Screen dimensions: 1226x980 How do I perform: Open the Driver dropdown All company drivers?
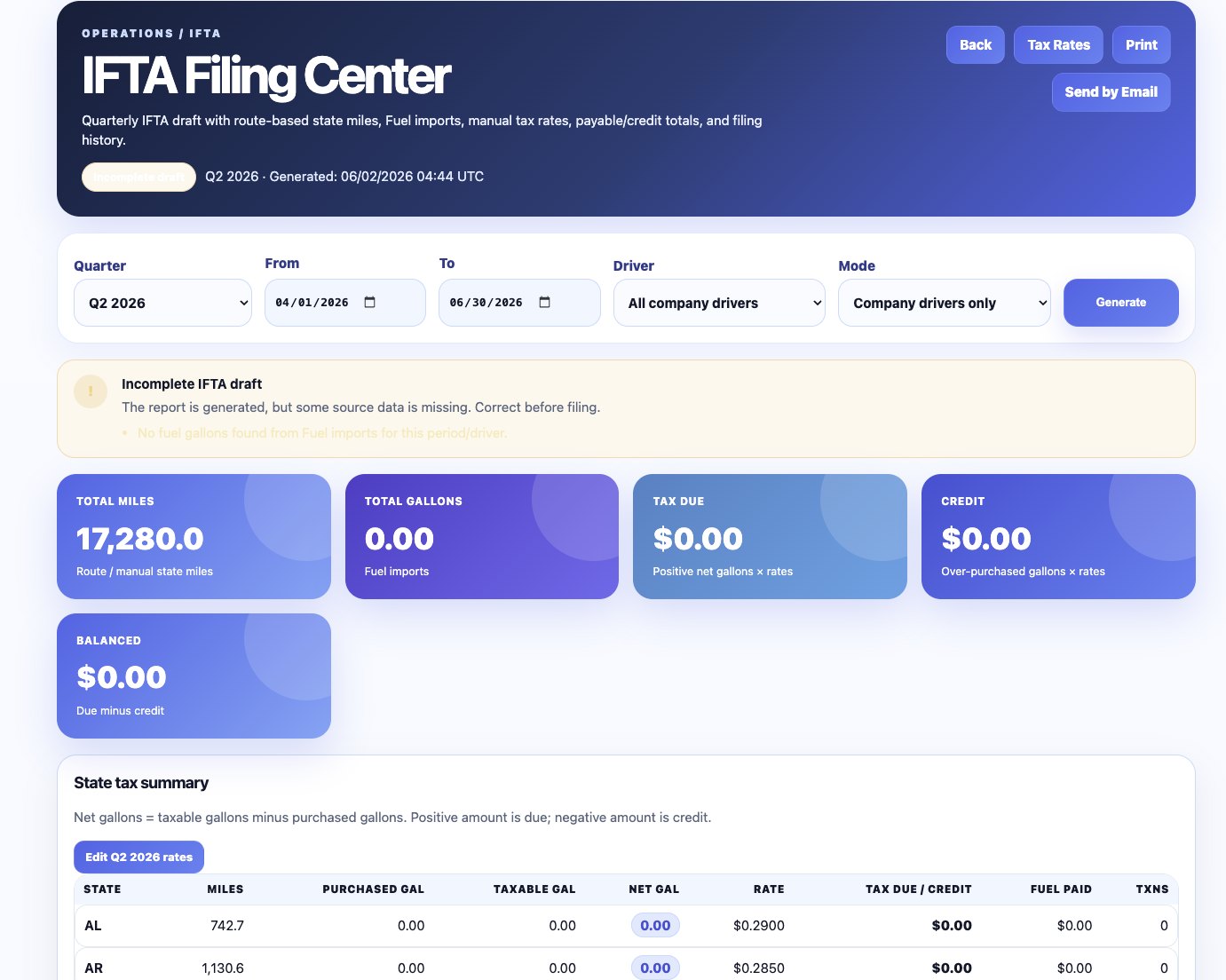[719, 303]
